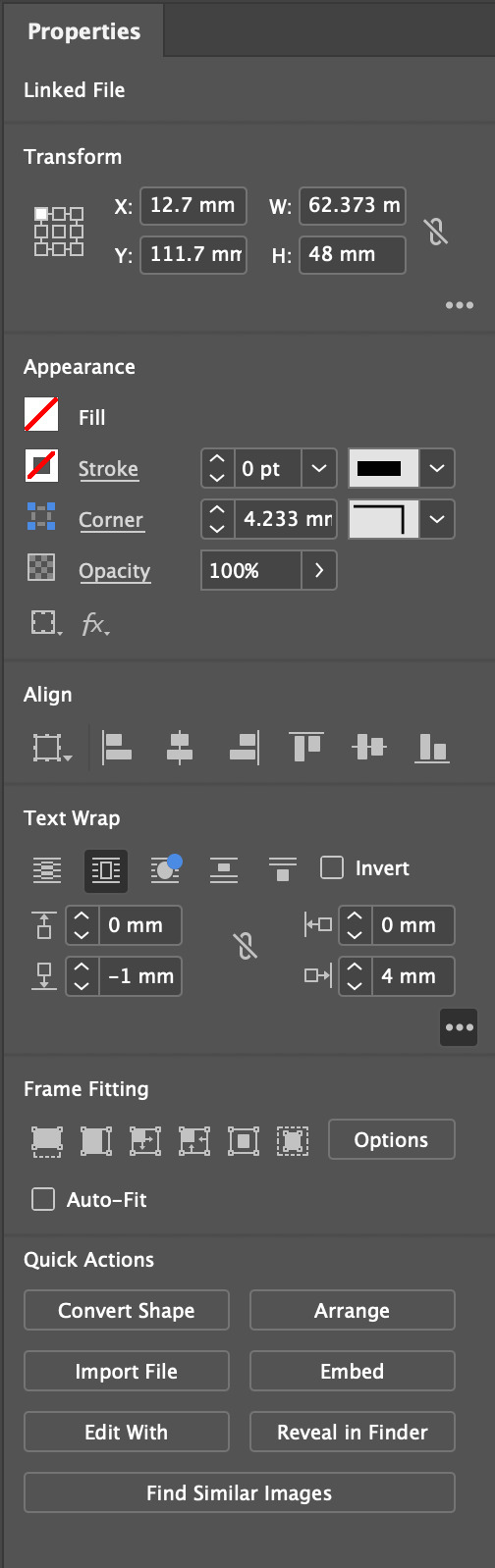Switch to the Properties tab
The image size is (495, 1568).
click(x=83, y=31)
